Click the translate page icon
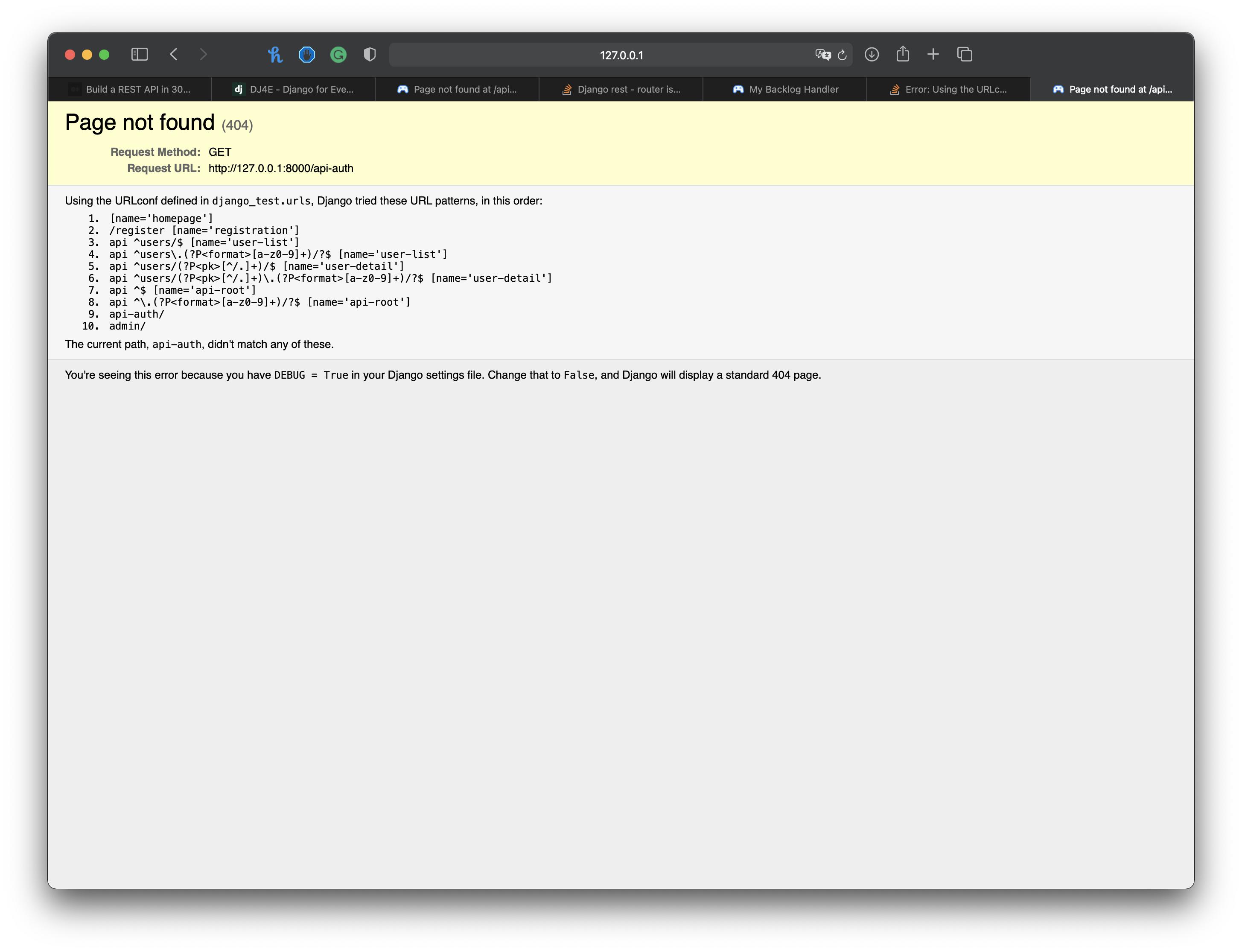Screen dimensions: 1242x952 point(822,54)
